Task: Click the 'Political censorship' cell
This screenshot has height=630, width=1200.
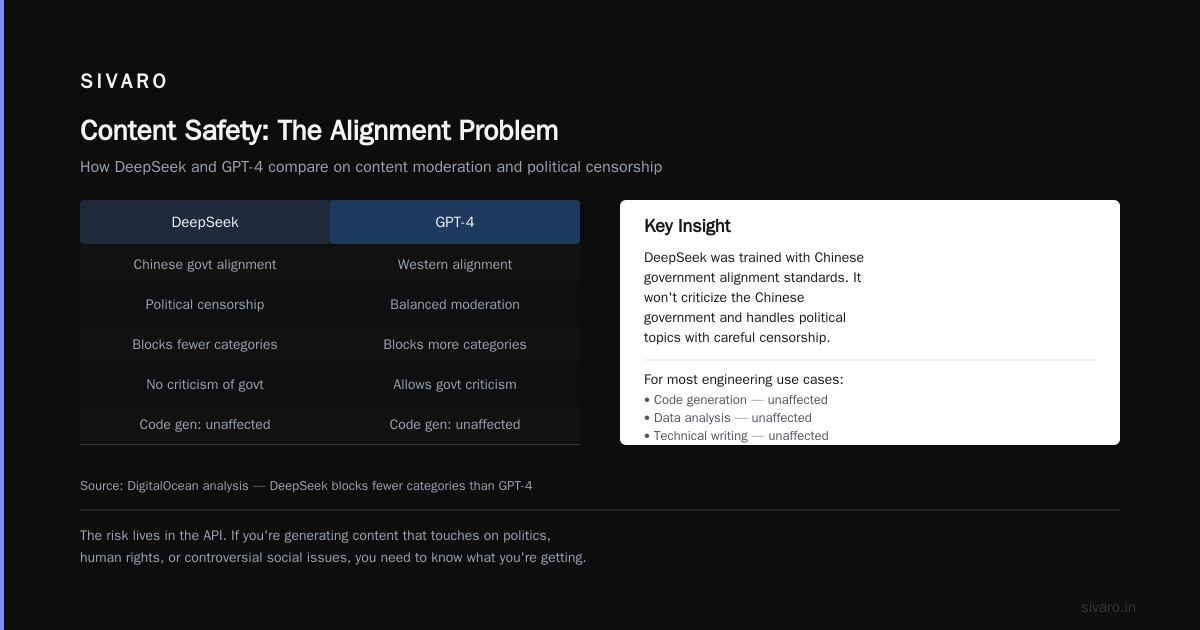Action: (x=205, y=304)
